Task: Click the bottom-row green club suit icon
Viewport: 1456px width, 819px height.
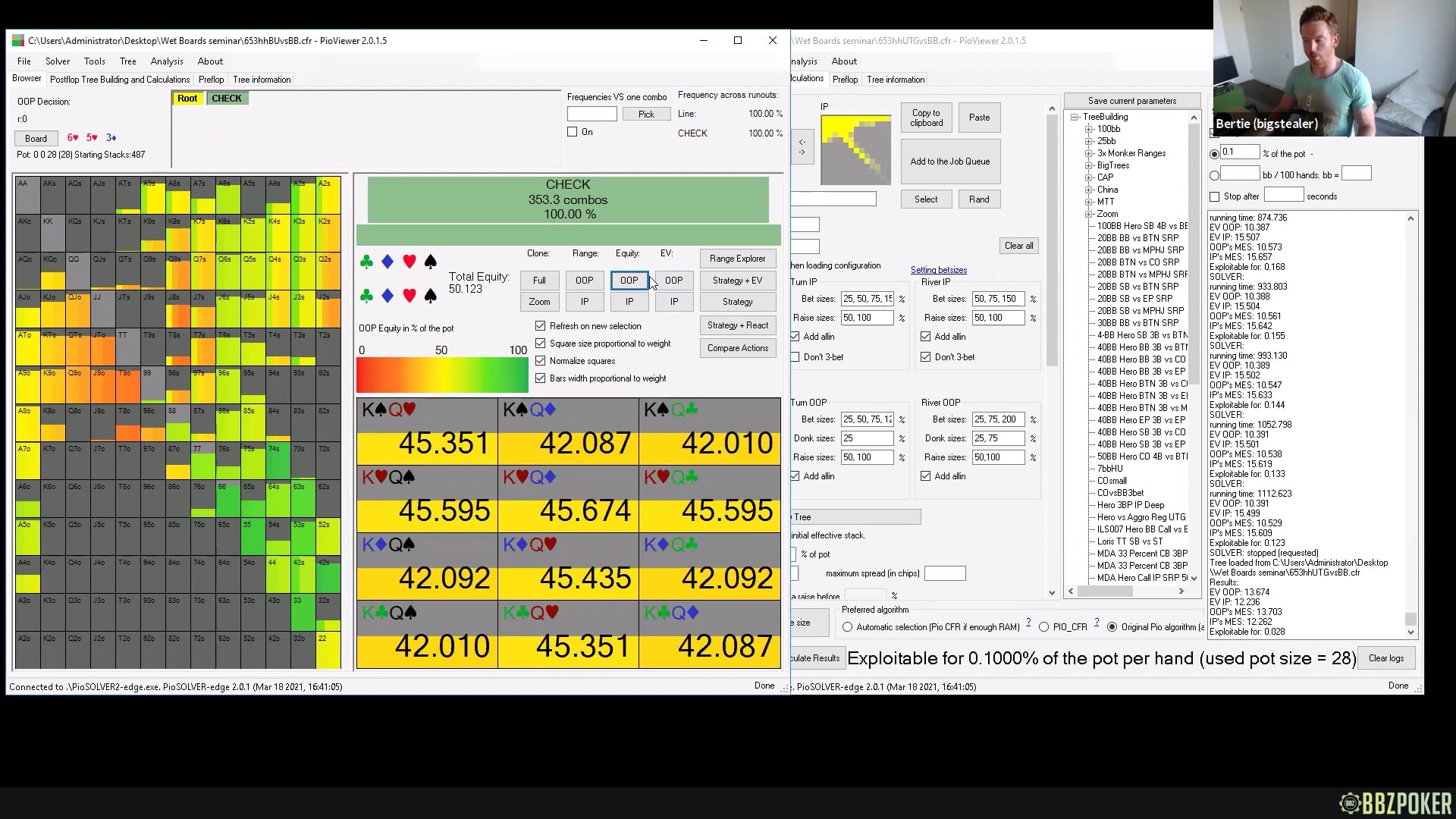Action: tap(366, 297)
